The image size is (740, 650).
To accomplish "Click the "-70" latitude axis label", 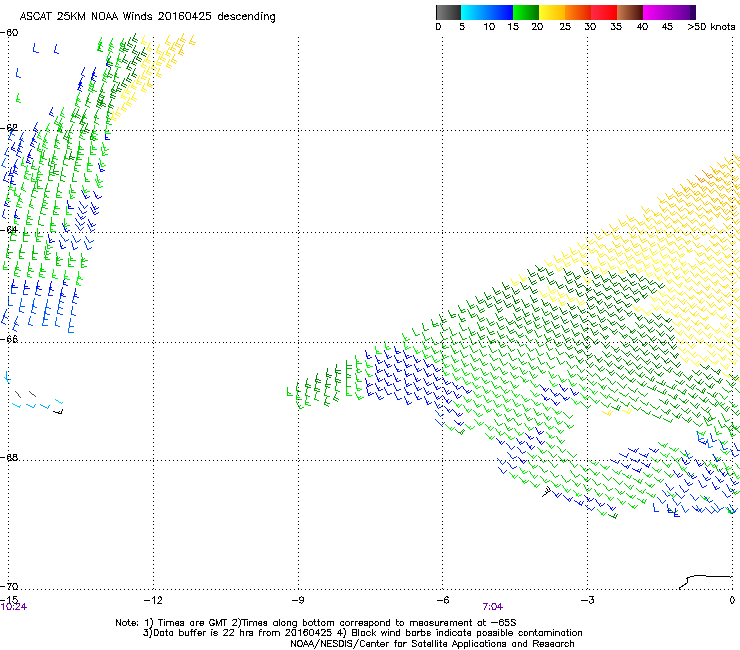I will pos(9,587).
